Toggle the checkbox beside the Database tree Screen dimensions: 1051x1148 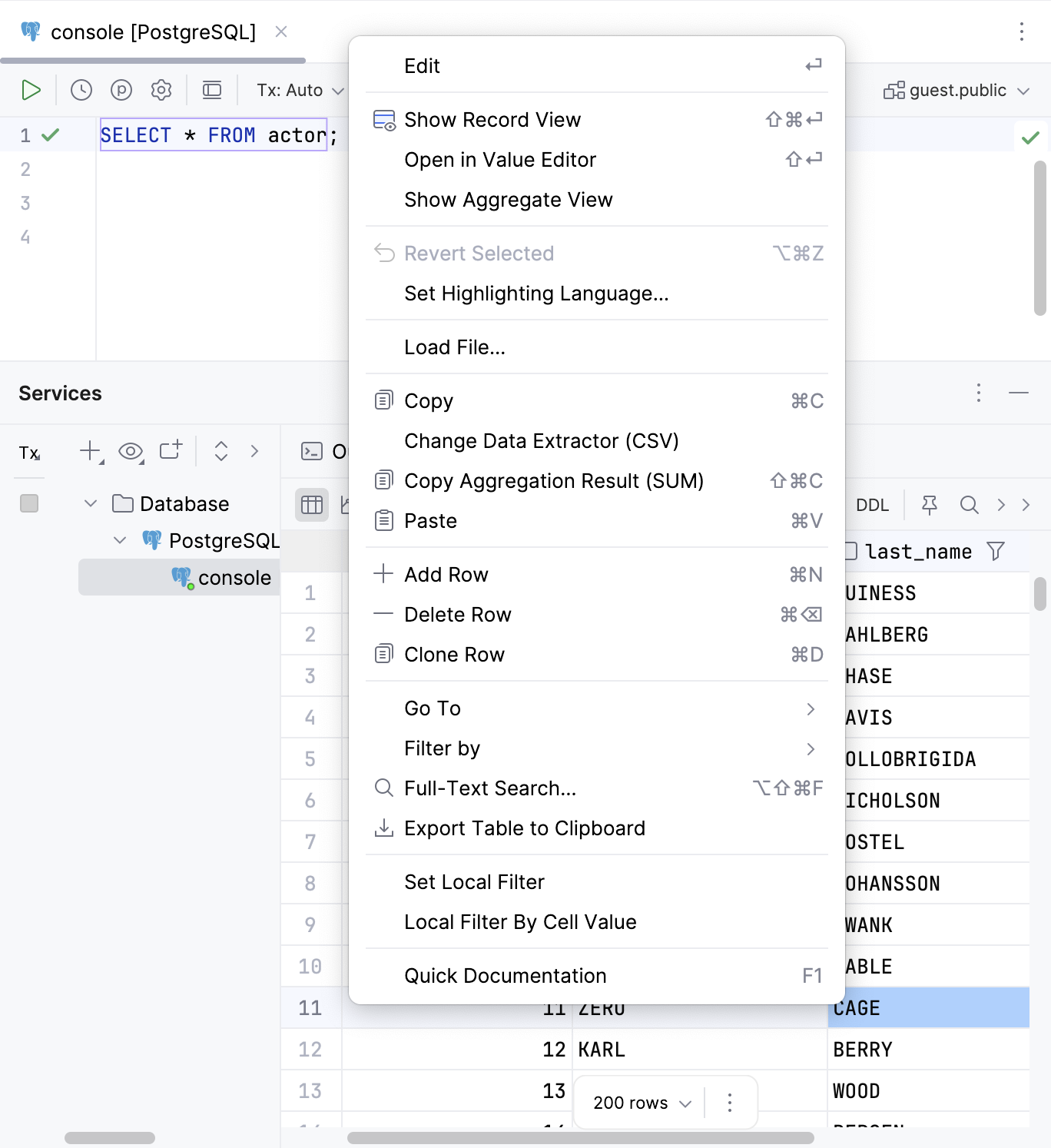(x=29, y=503)
